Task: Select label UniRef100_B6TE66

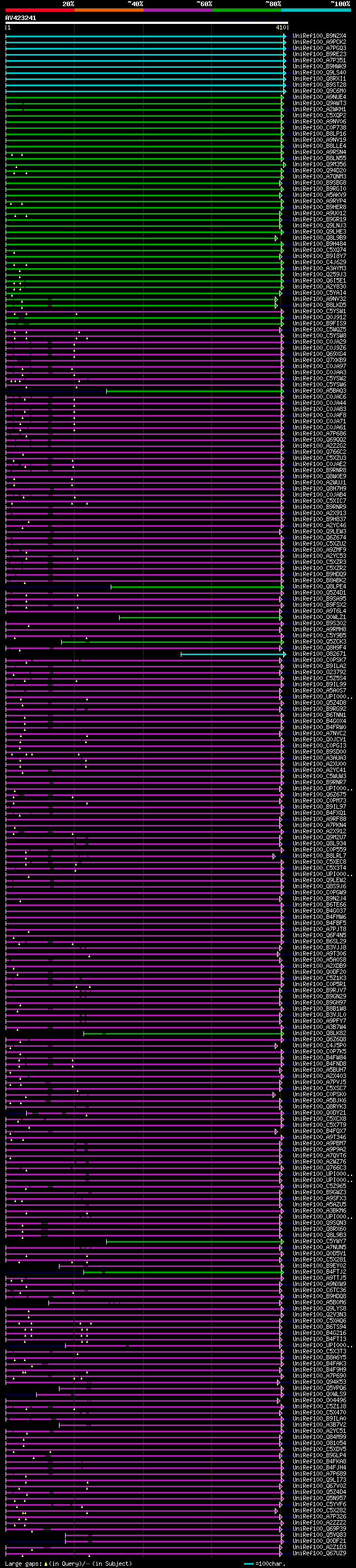Action: [x=319, y=905]
